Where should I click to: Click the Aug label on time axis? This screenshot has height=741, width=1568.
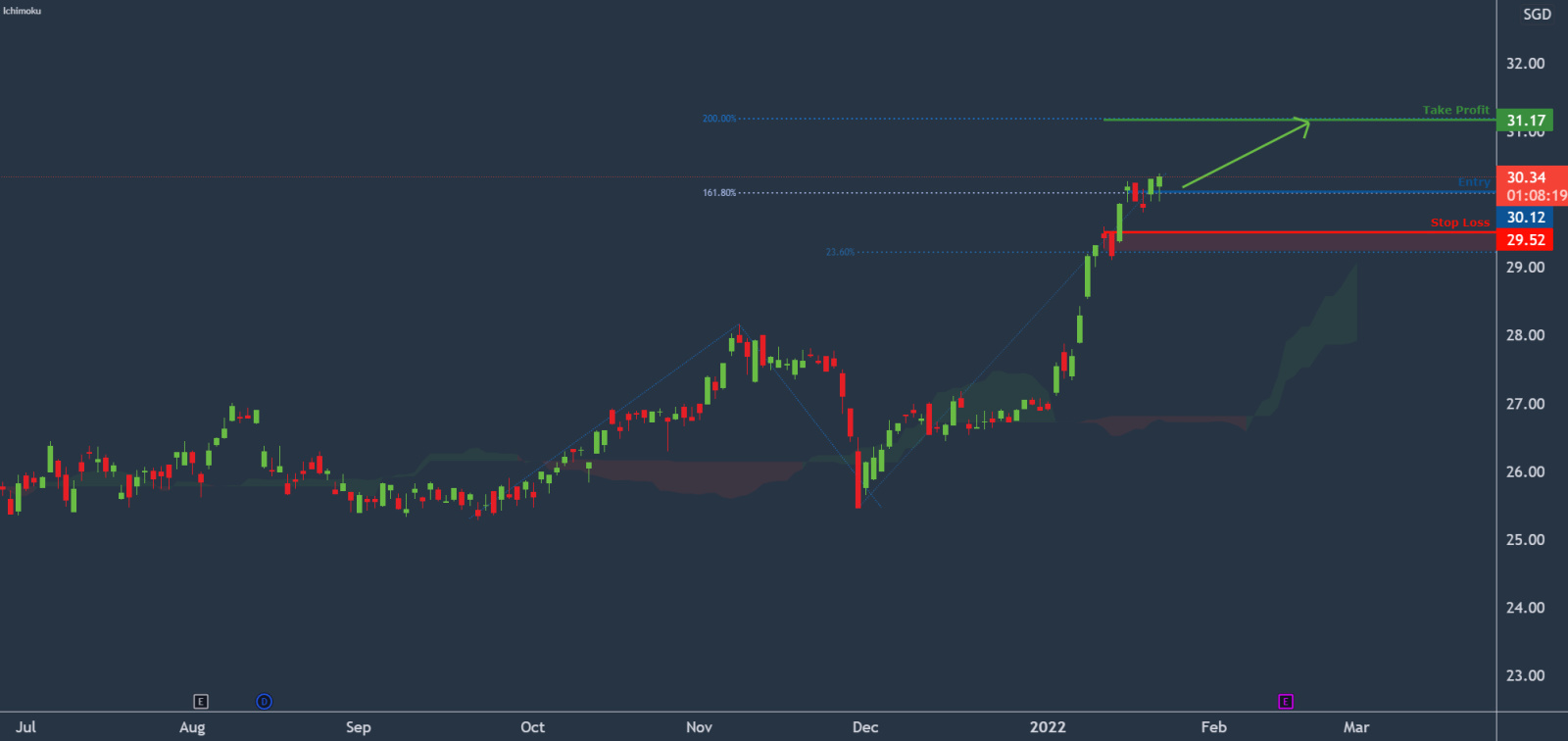tap(192, 727)
